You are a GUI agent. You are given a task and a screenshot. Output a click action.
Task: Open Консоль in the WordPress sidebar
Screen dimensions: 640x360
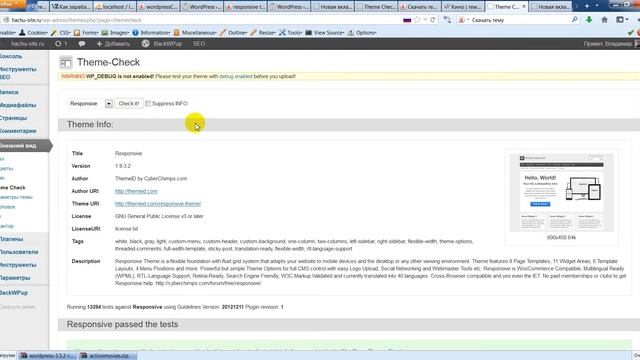11,56
